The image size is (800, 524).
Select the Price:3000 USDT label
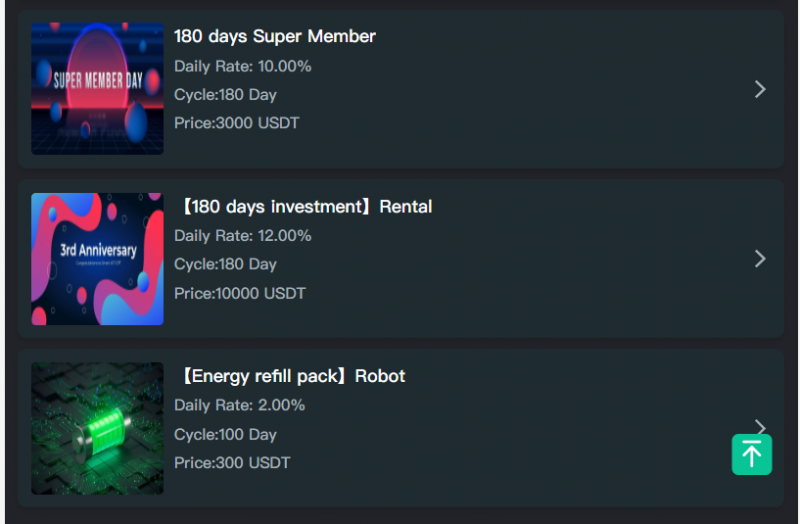coord(237,124)
